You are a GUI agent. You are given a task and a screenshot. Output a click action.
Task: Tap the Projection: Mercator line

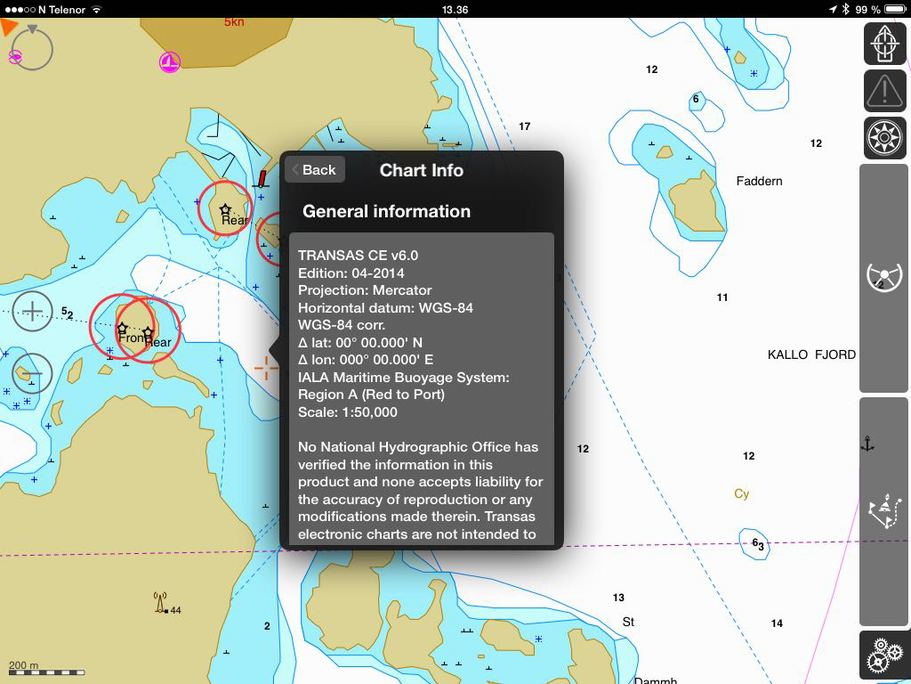pyautogui.click(x=365, y=290)
